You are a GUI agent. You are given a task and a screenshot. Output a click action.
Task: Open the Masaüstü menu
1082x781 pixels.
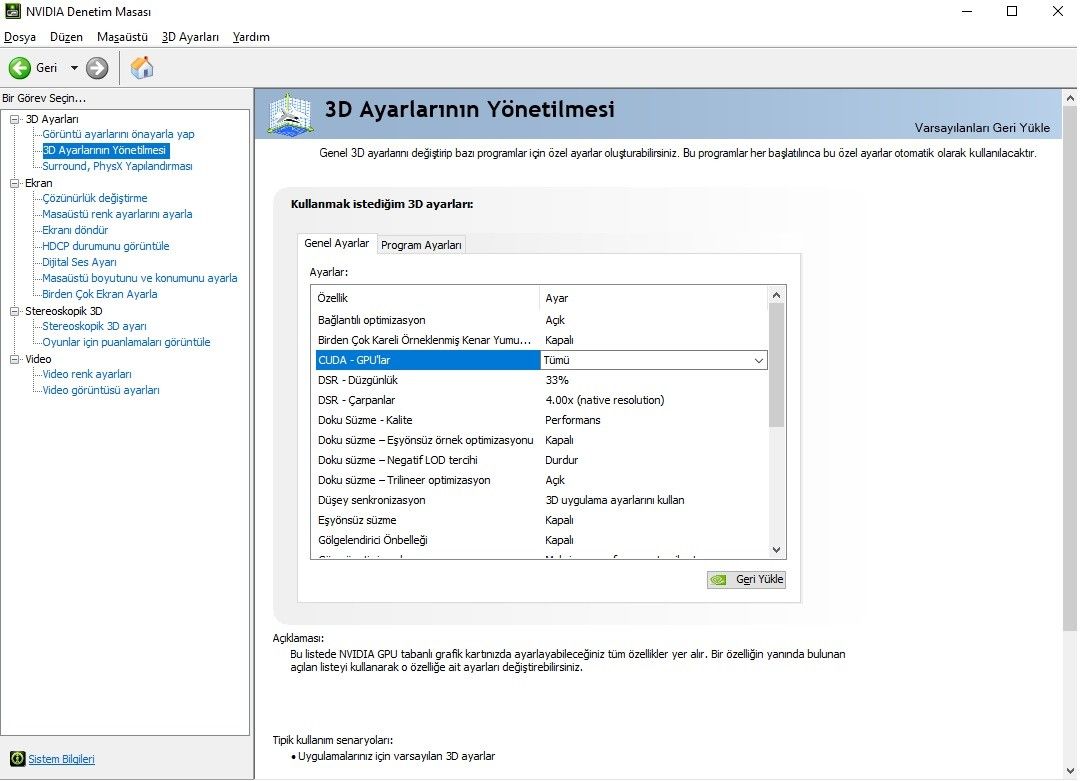point(122,37)
